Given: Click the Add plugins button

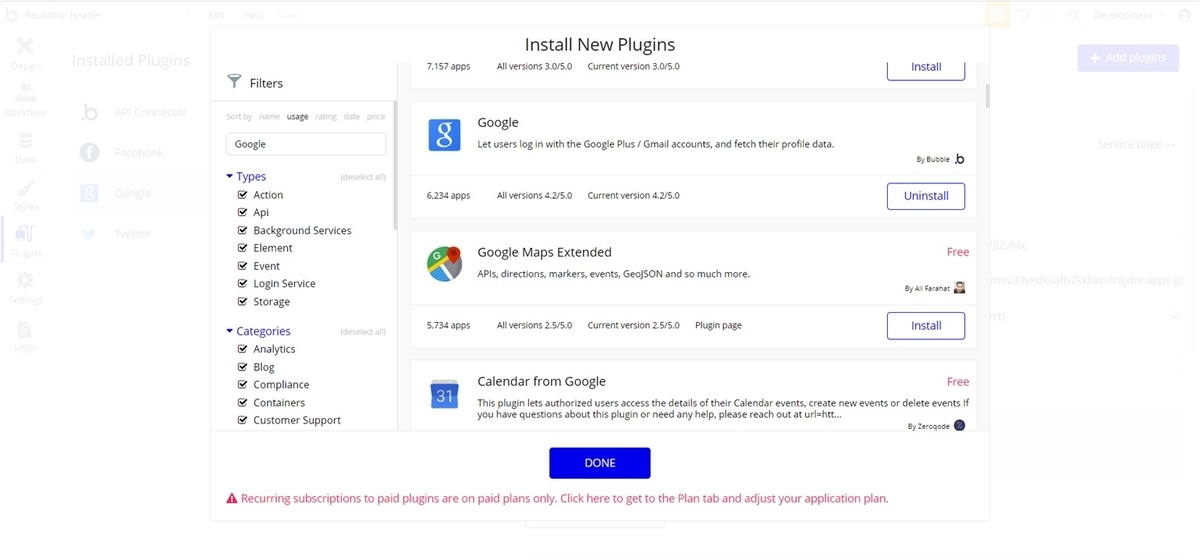Looking at the screenshot, I should pos(1128,58).
